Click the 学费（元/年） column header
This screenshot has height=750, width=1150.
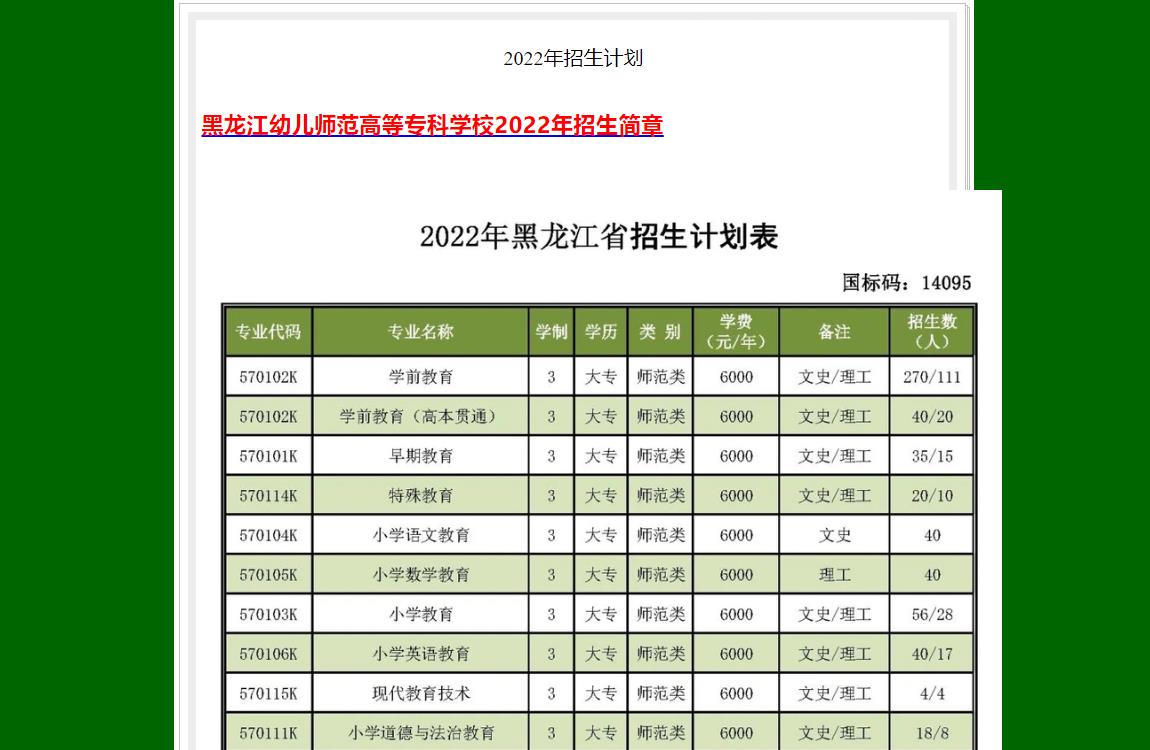[x=736, y=331]
